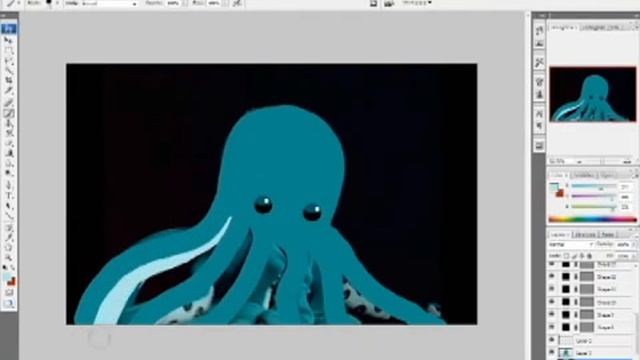Switch to the Channels tab
The image size is (640, 360).
click(584, 234)
